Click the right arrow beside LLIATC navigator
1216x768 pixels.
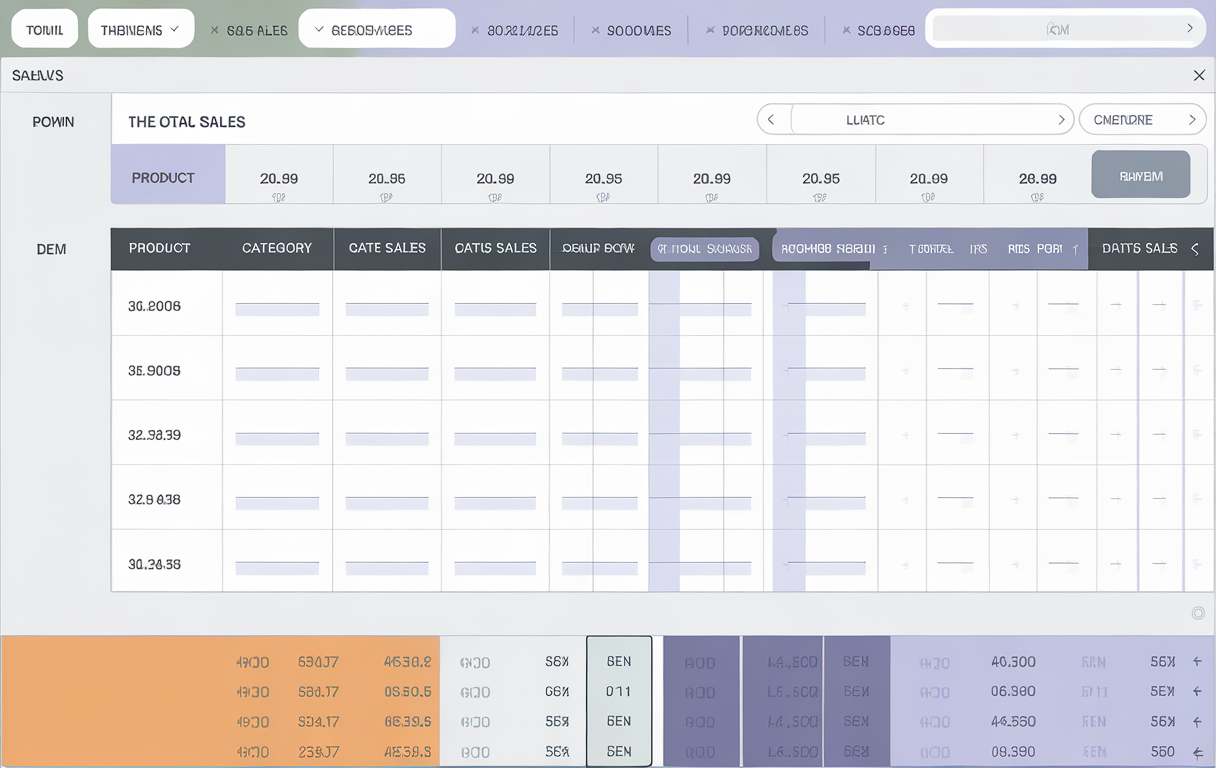tap(1062, 119)
